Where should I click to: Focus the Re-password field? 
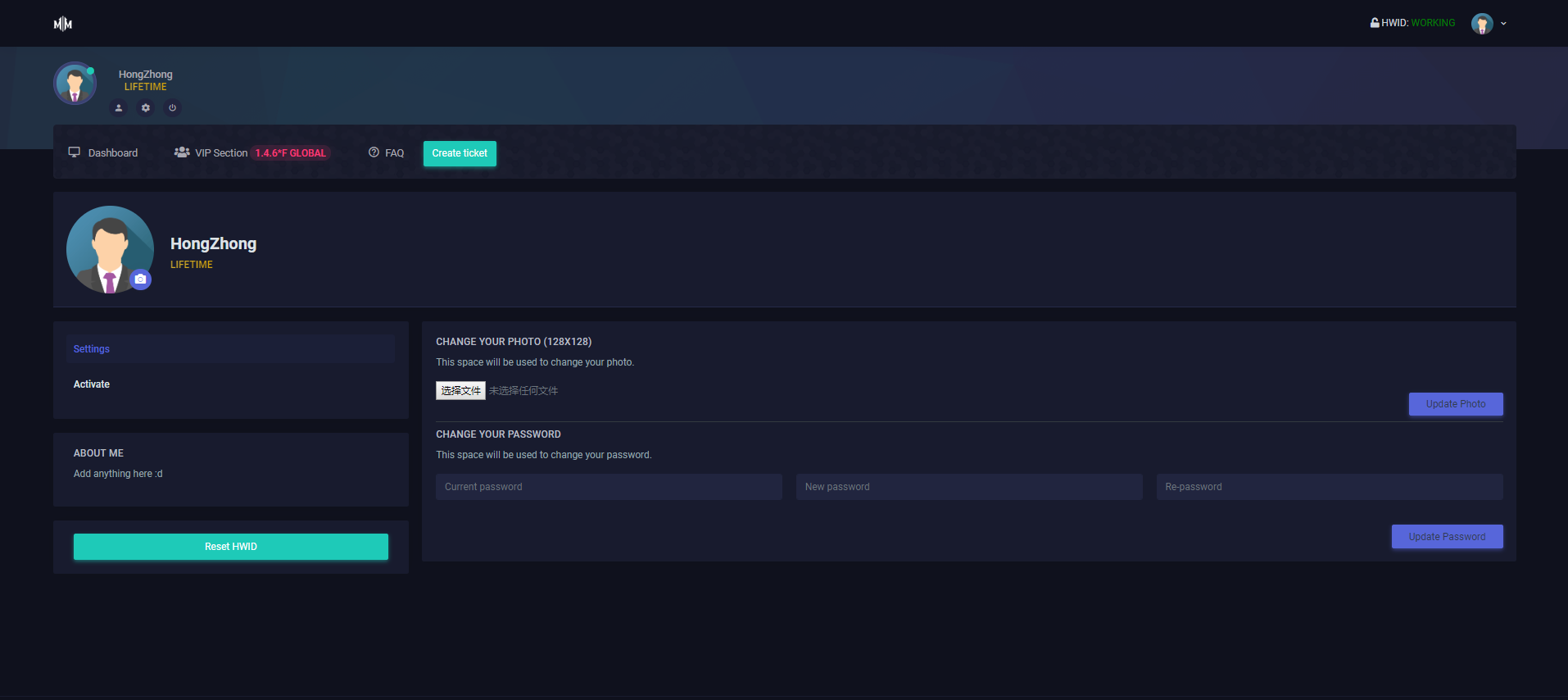point(1330,487)
